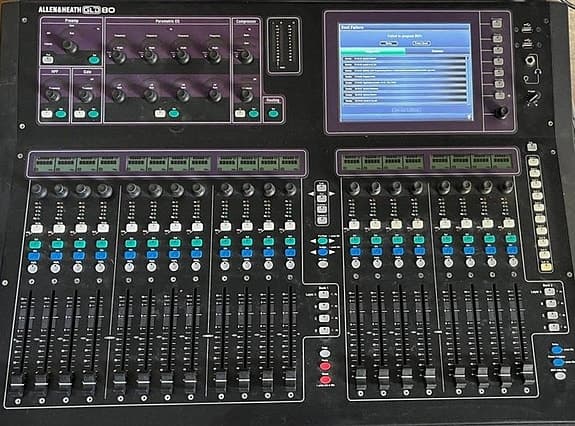Tap the first frequency knob of the Parametric EQ
Image resolution: width=575 pixels, height=426 pixels.
point(118,56)
